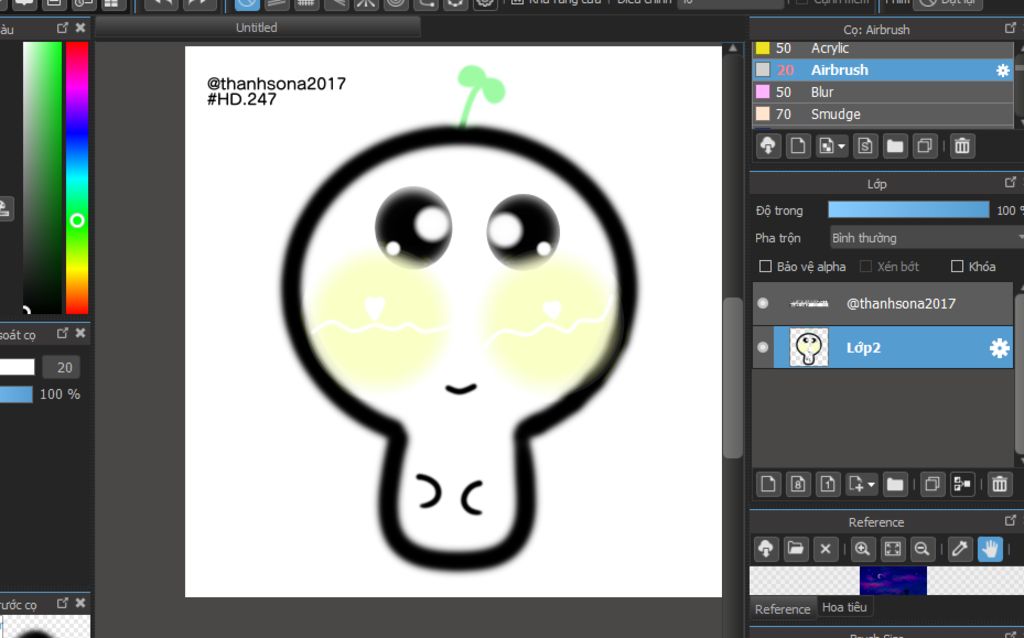Screen dimensions: 1024x638
Task: Select the Acrylic brush
Action: point(883,48)
